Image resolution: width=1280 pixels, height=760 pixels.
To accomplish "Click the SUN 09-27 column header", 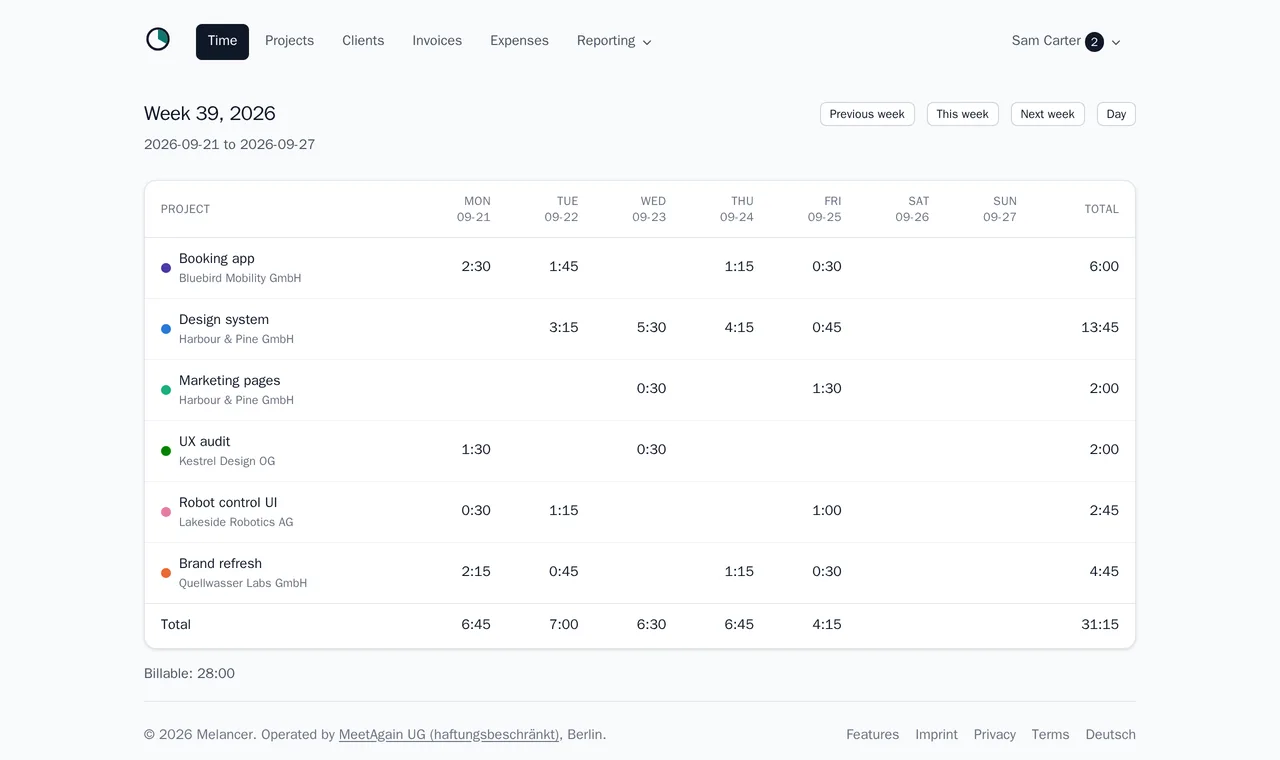I will tap(1000, 209).
